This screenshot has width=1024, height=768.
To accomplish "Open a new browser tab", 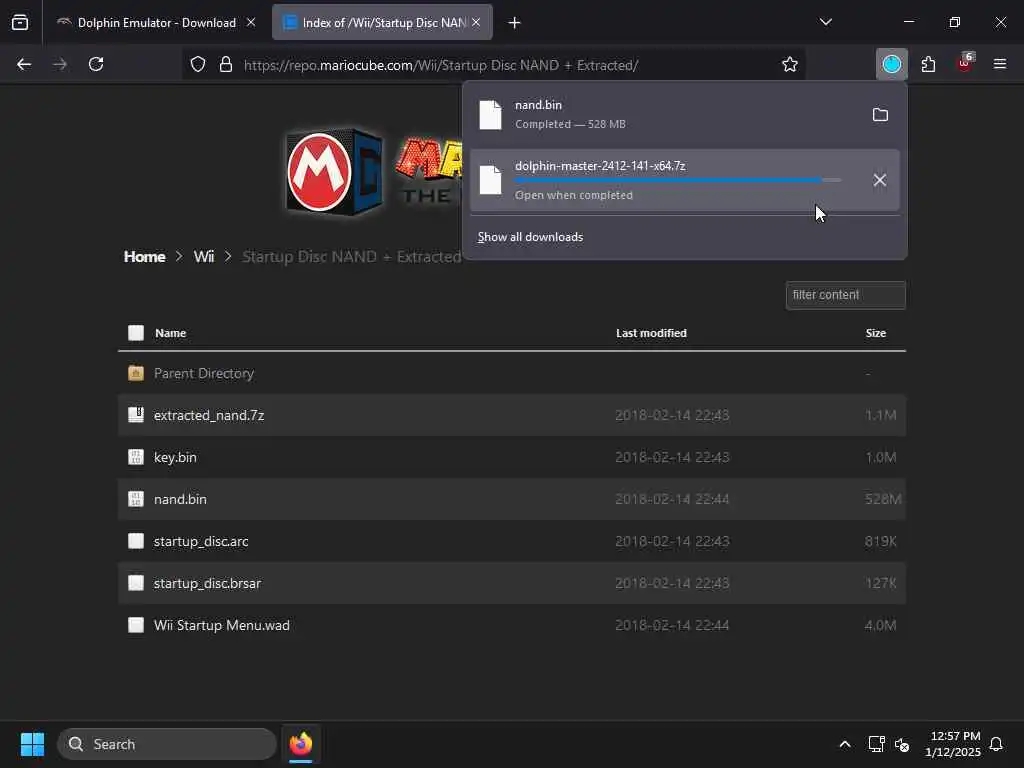I will (x=515, y=23).
